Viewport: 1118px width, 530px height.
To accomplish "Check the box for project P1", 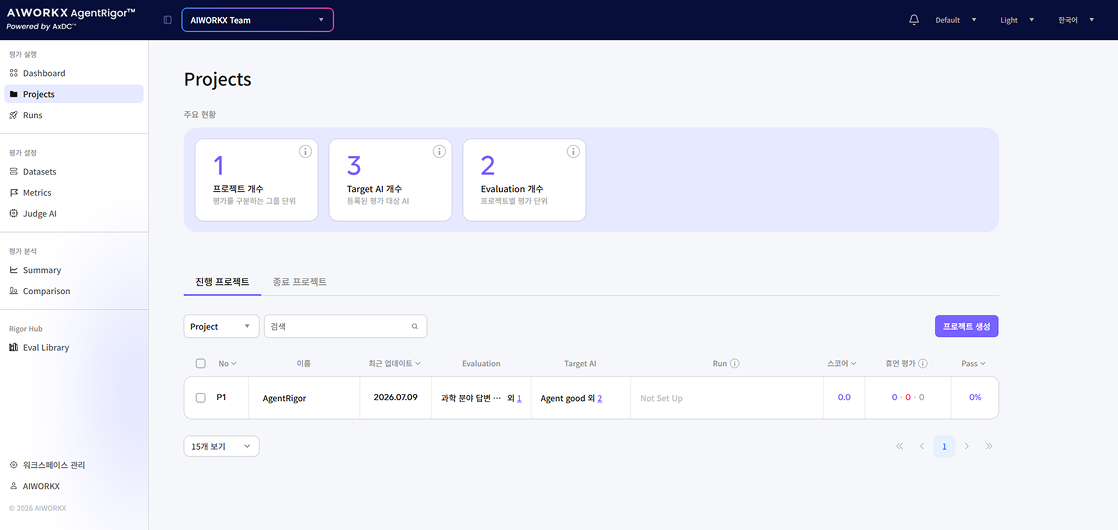I will [201, 398].
